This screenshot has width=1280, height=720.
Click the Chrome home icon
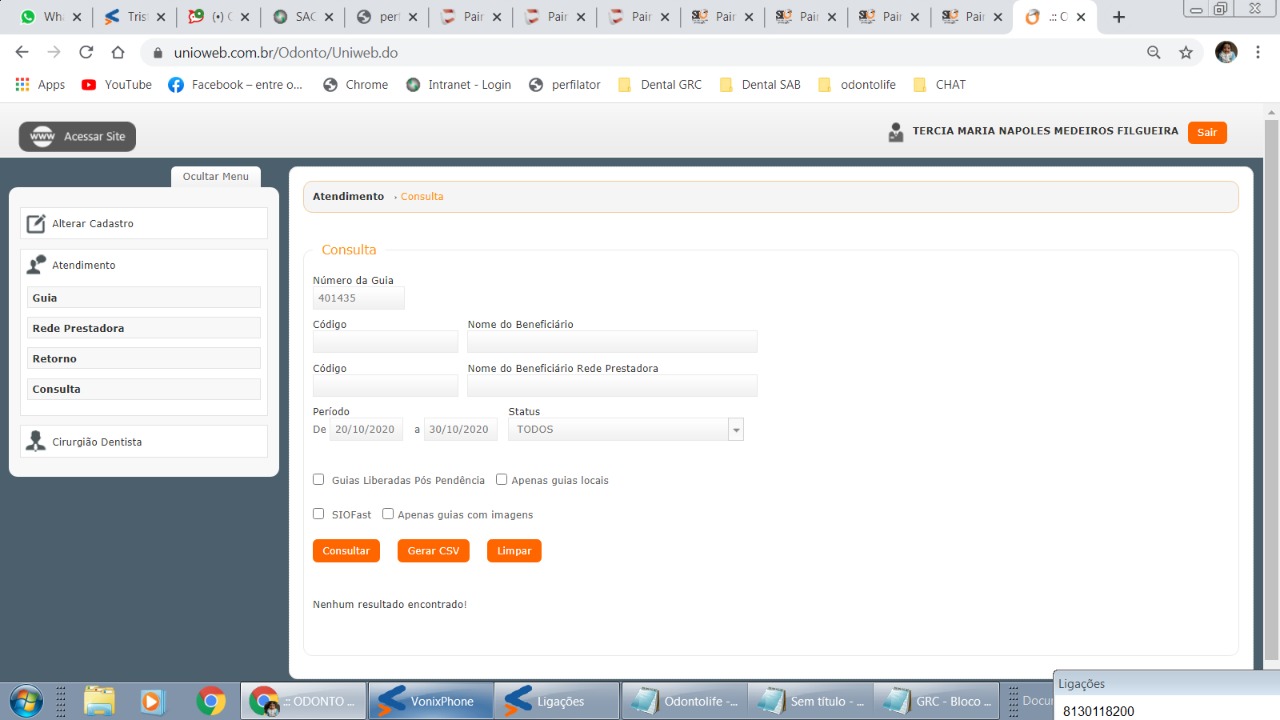[x=118, y=52]
